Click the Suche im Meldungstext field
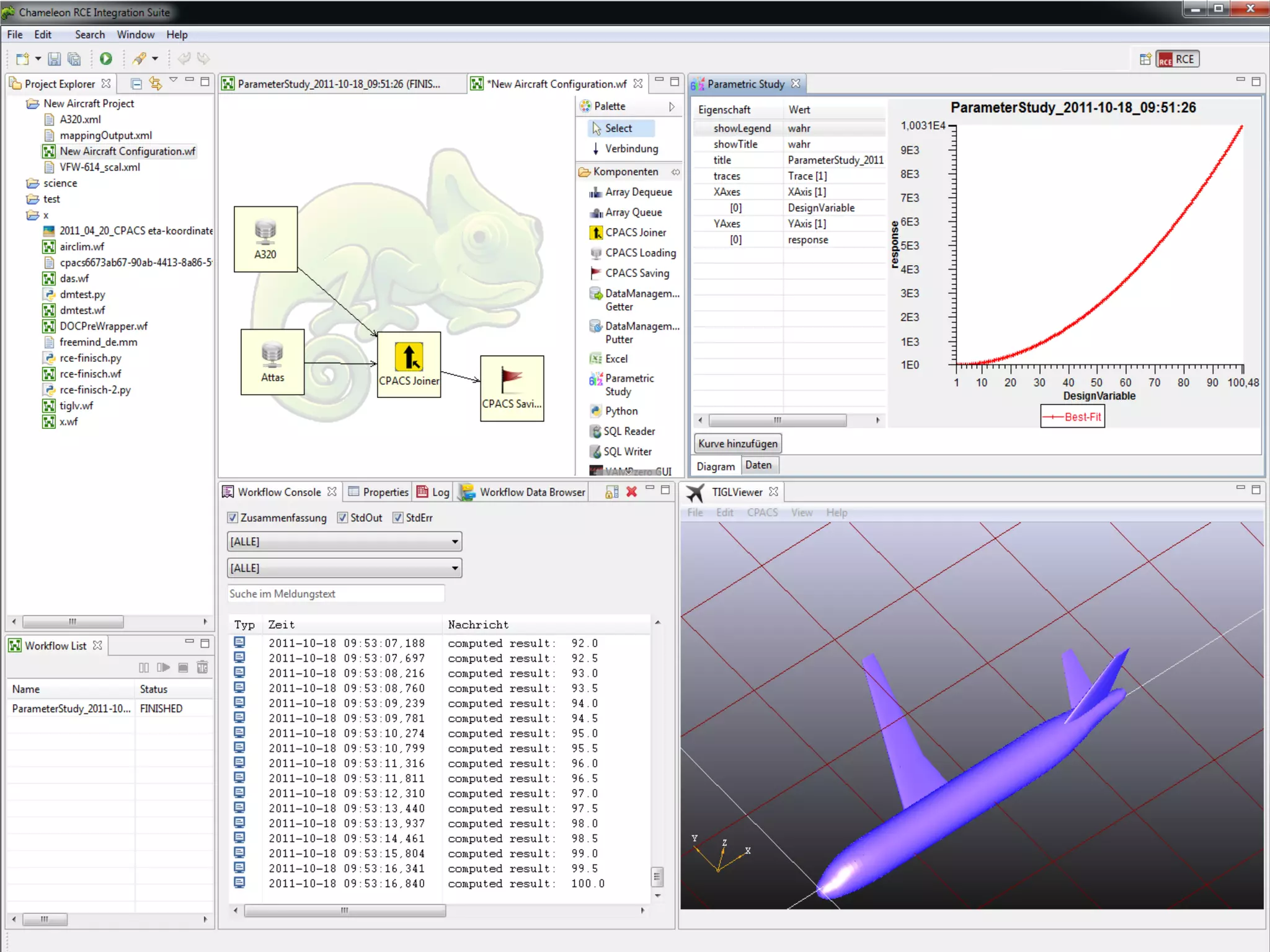1270x952 pixels. (335, 594)
